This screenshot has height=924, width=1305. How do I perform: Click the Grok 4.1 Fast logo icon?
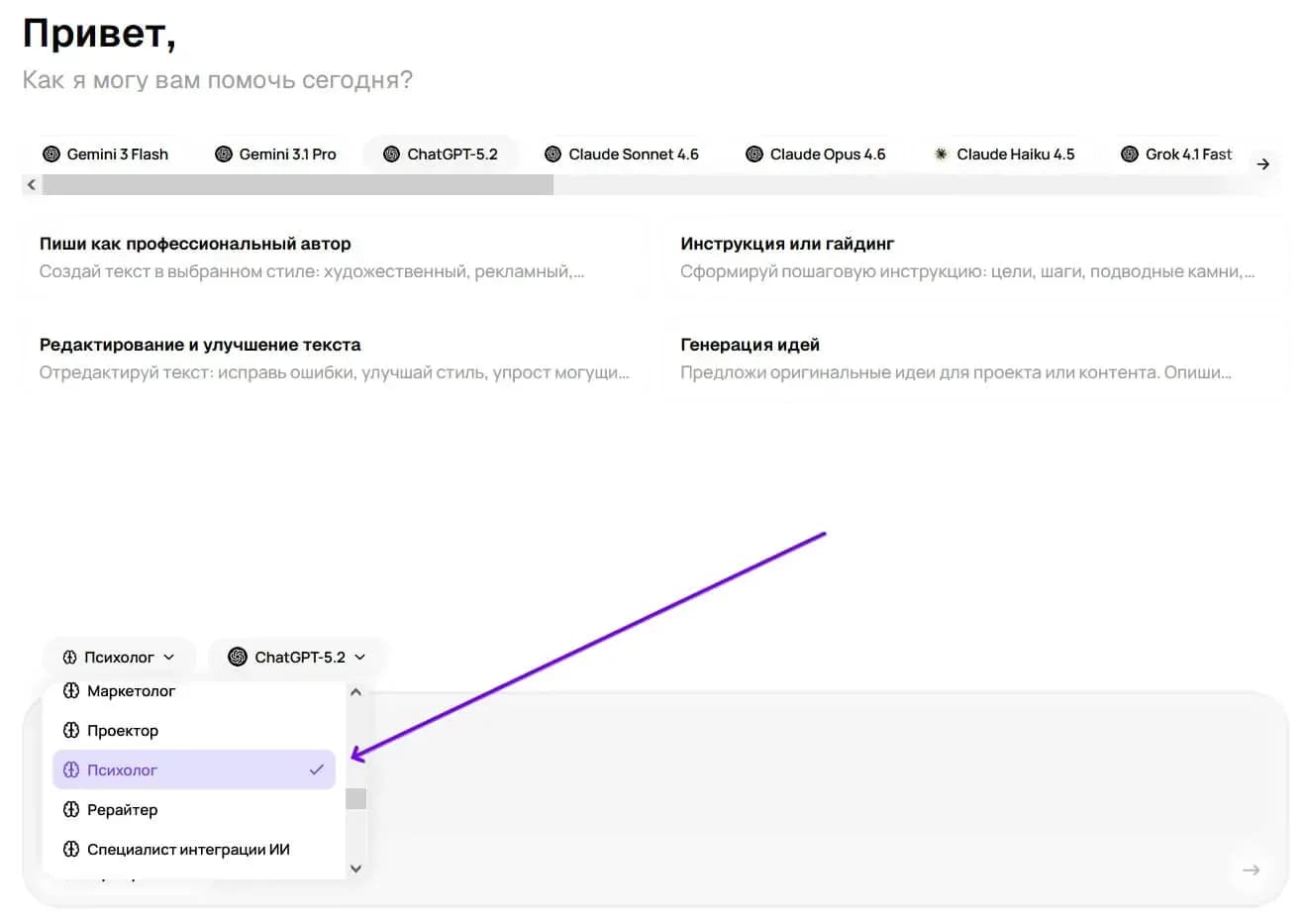click(x=1130, y=154)
